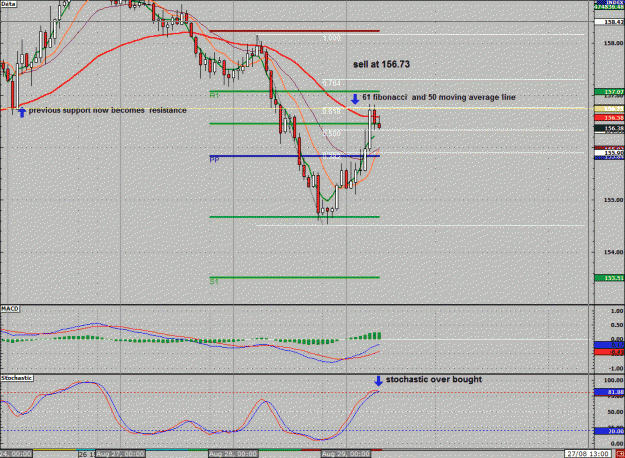Click the white 158.42 price tag
The height and width of the screenshot is (458, 625).
tap(609, 22)
